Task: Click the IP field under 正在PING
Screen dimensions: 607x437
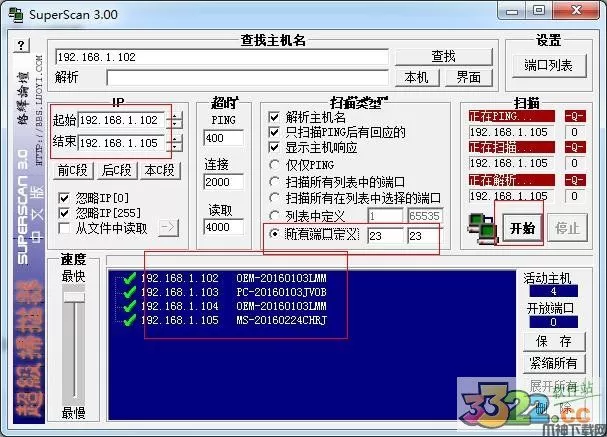Action: point(511,132)
